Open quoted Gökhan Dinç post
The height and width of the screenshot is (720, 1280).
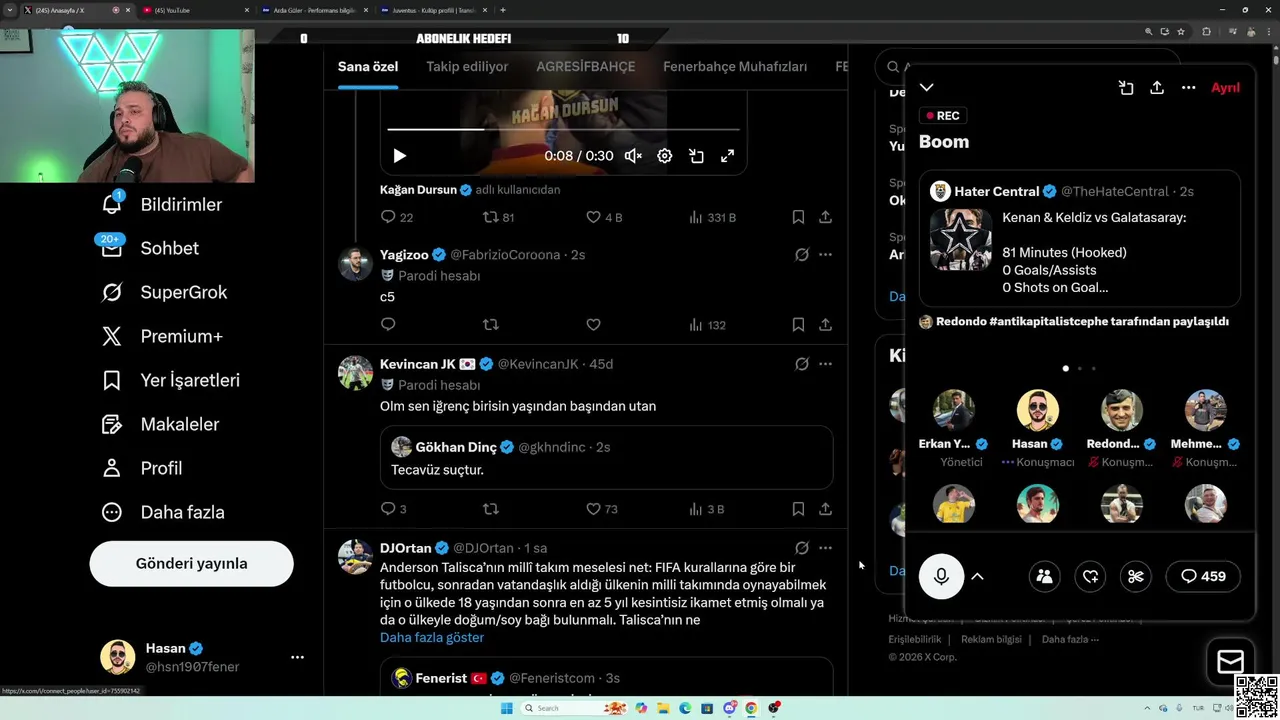pos(606,458)
